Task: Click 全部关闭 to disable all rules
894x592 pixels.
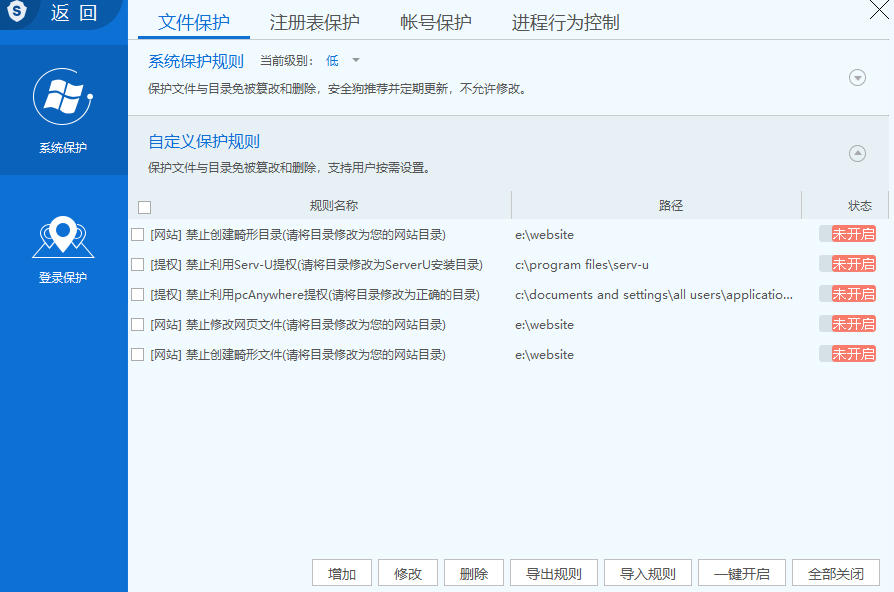Action: click(835, 572)
